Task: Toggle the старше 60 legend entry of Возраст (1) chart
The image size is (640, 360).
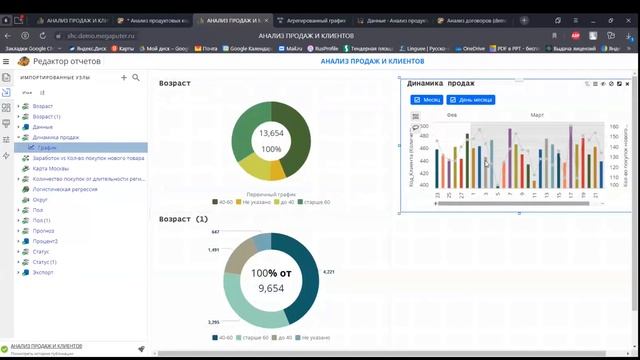Action: coord(252,338)
